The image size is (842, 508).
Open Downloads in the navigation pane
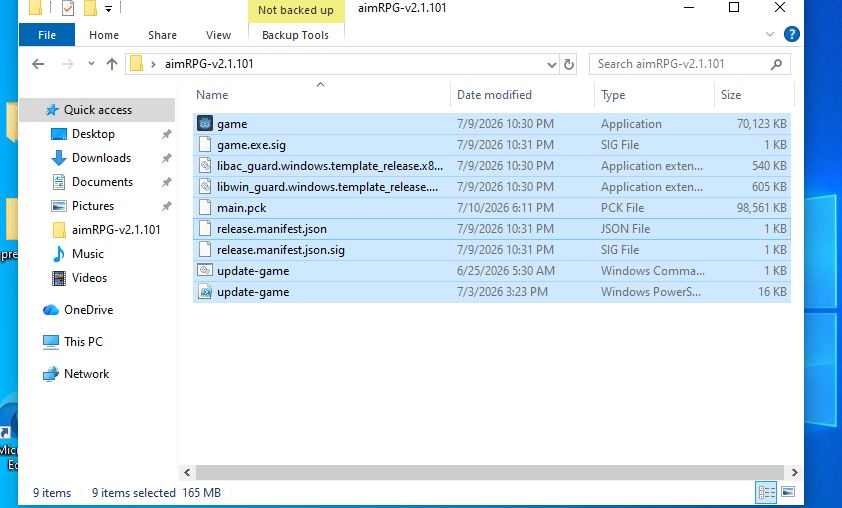tap(101, 158)
